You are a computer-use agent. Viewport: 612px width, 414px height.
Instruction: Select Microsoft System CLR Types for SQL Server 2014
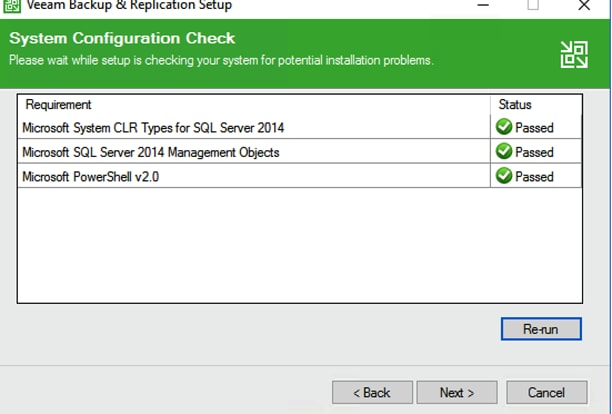pos(300,127)
